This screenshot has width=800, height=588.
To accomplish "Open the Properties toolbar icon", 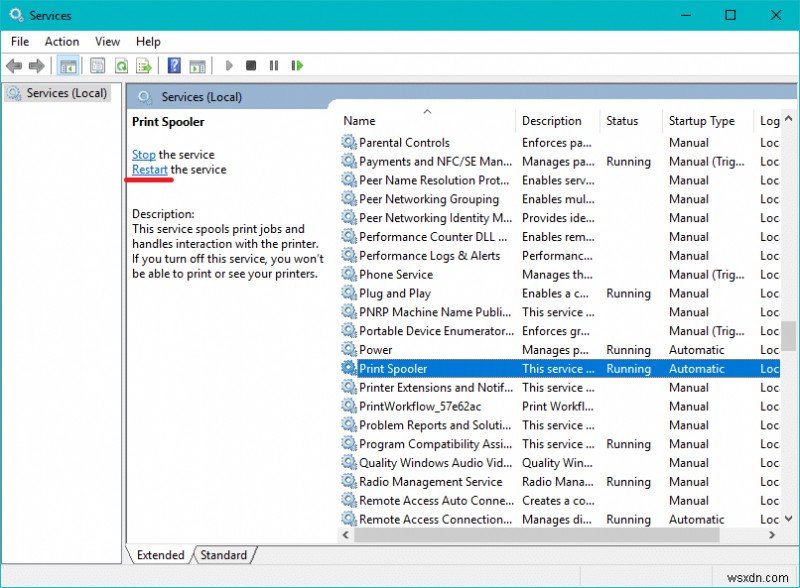I will point(97,66).
